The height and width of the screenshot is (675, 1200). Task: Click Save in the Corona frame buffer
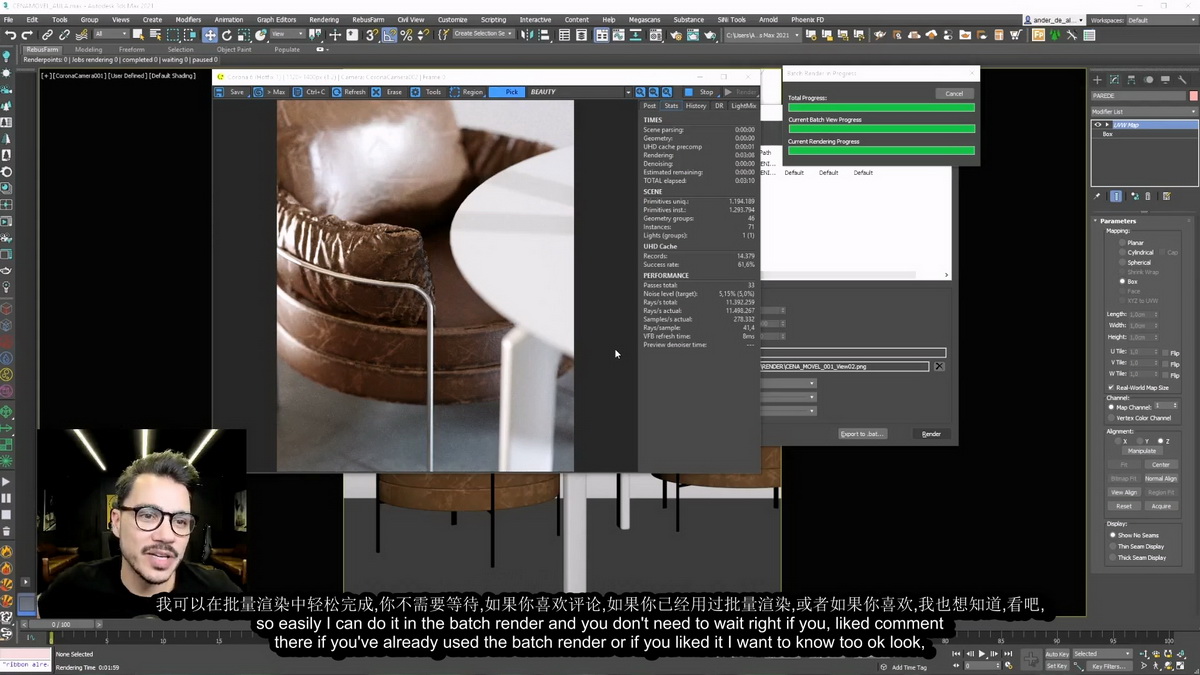pos(230,92)
